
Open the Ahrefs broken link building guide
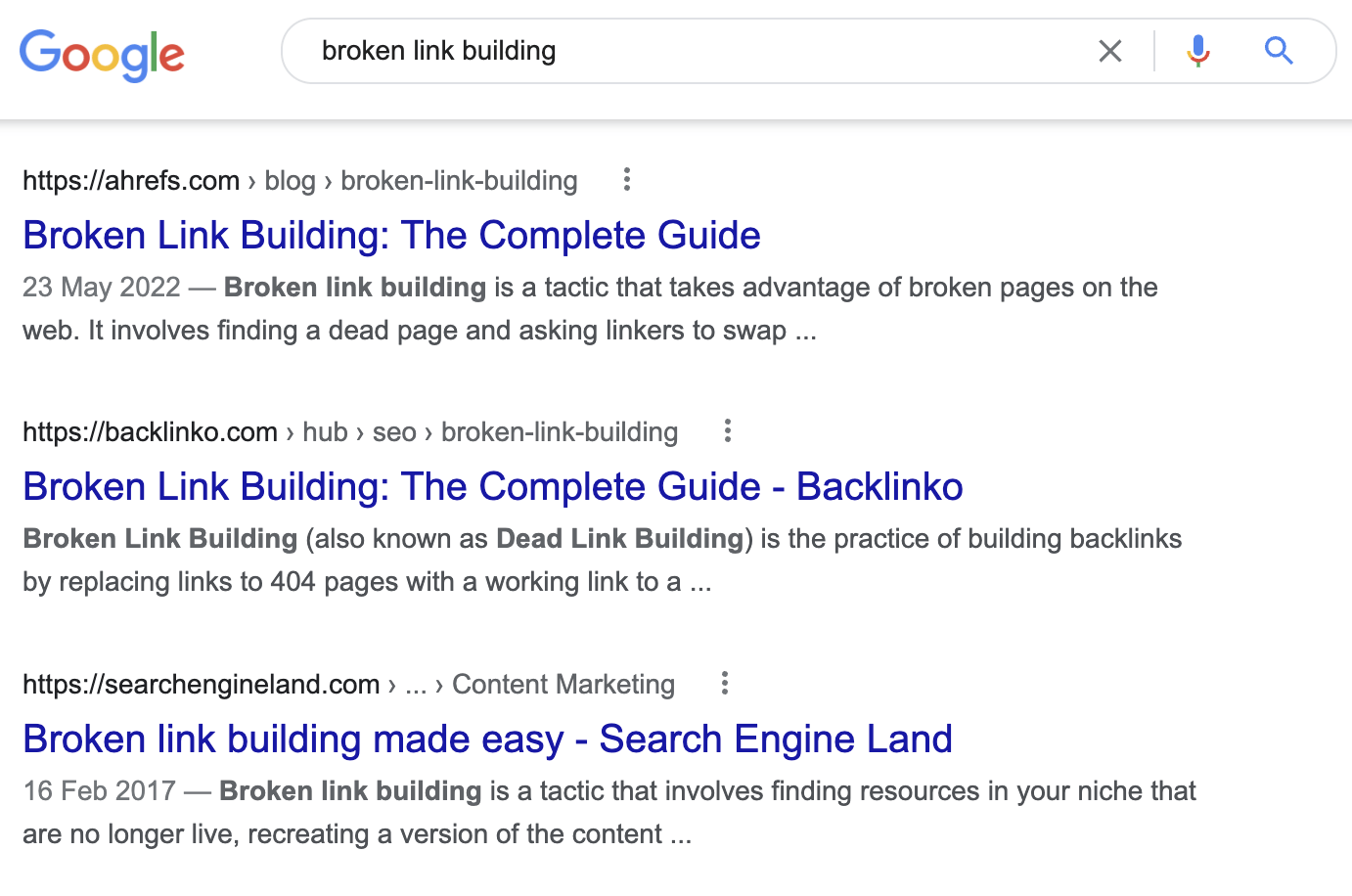click(x=391, y=235)
